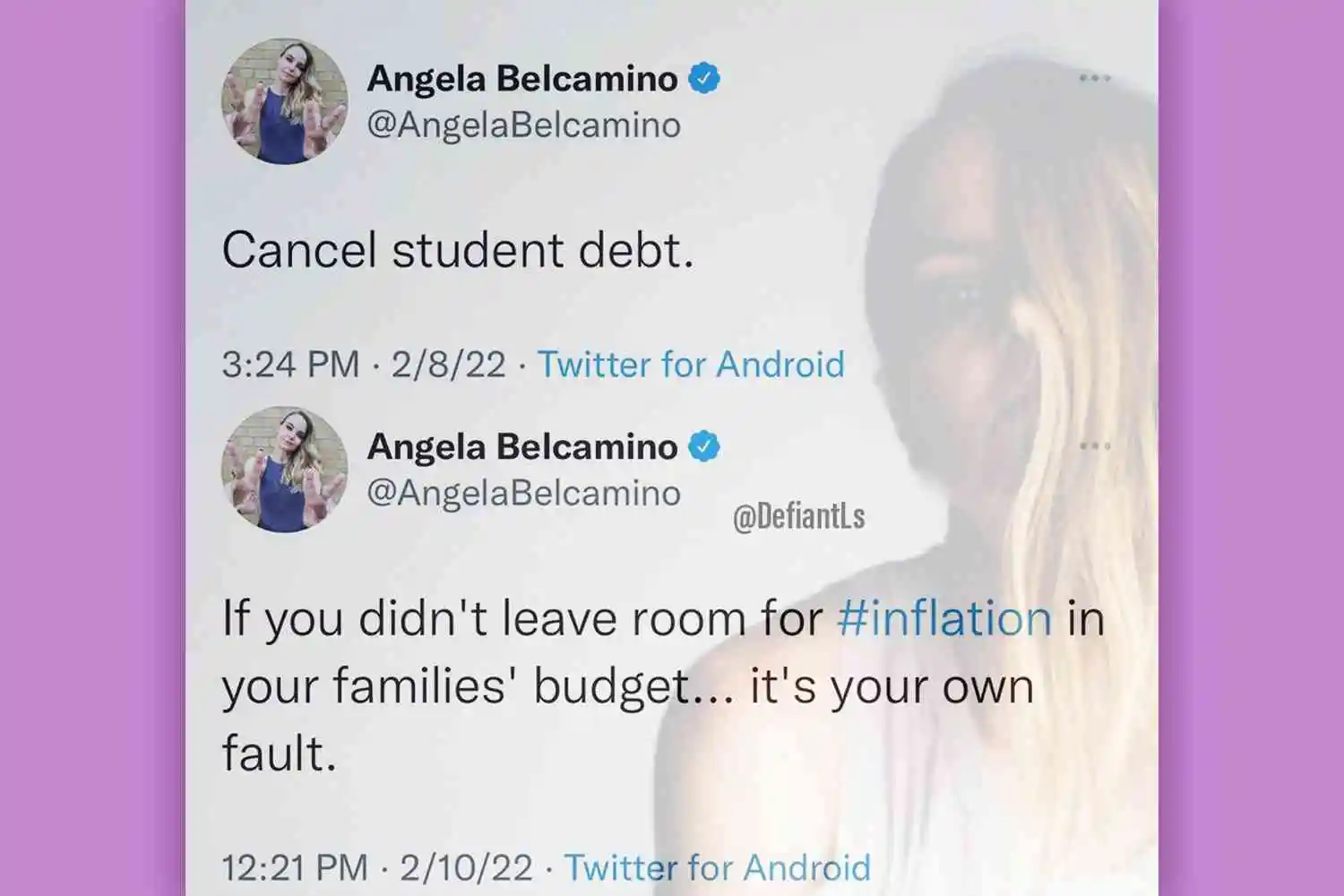1344x896 pixels.
Task: Open the second tweet's three-dot more menu
Action: click(1094, 445)
